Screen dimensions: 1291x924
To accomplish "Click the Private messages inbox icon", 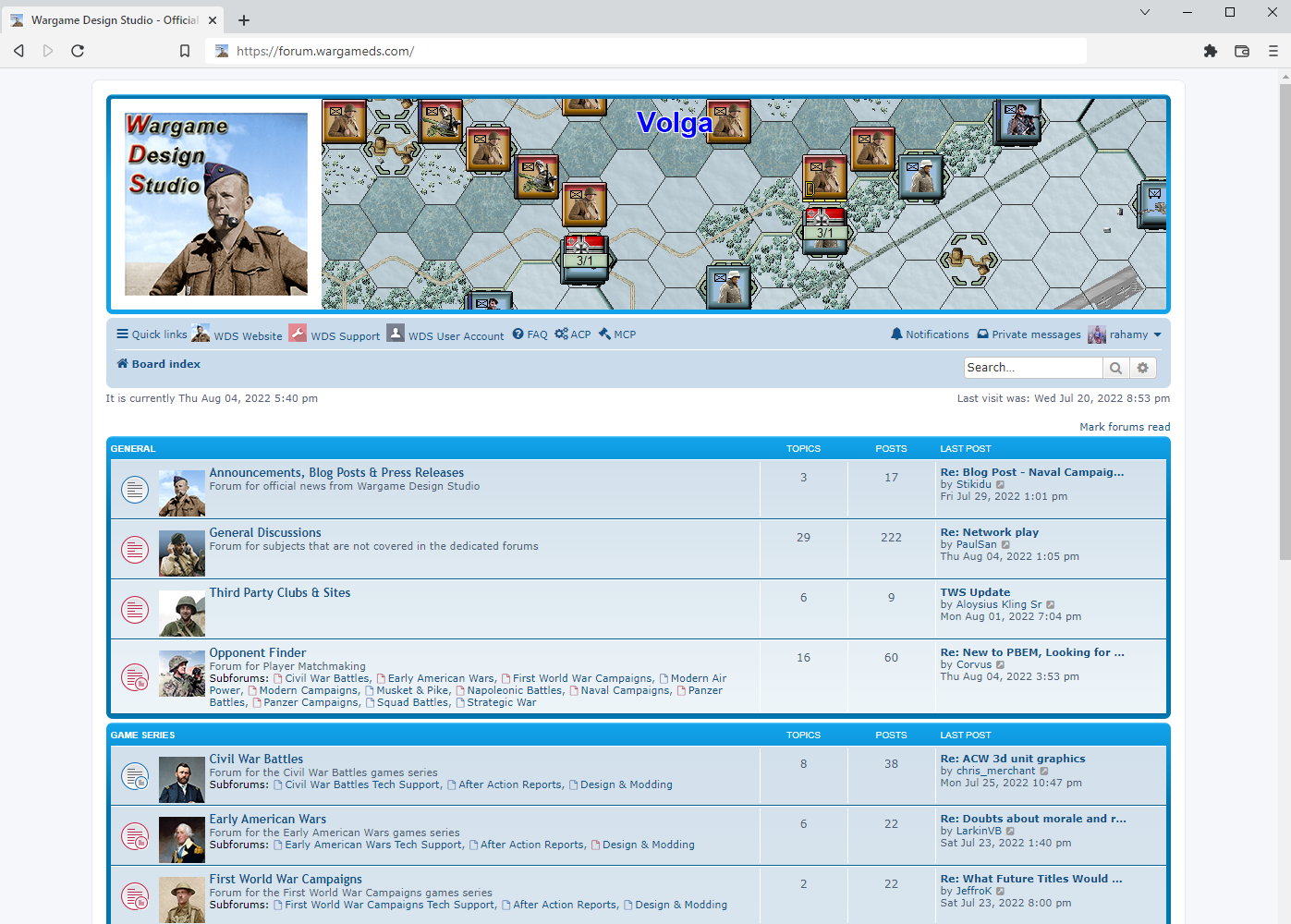I will 983,334.
